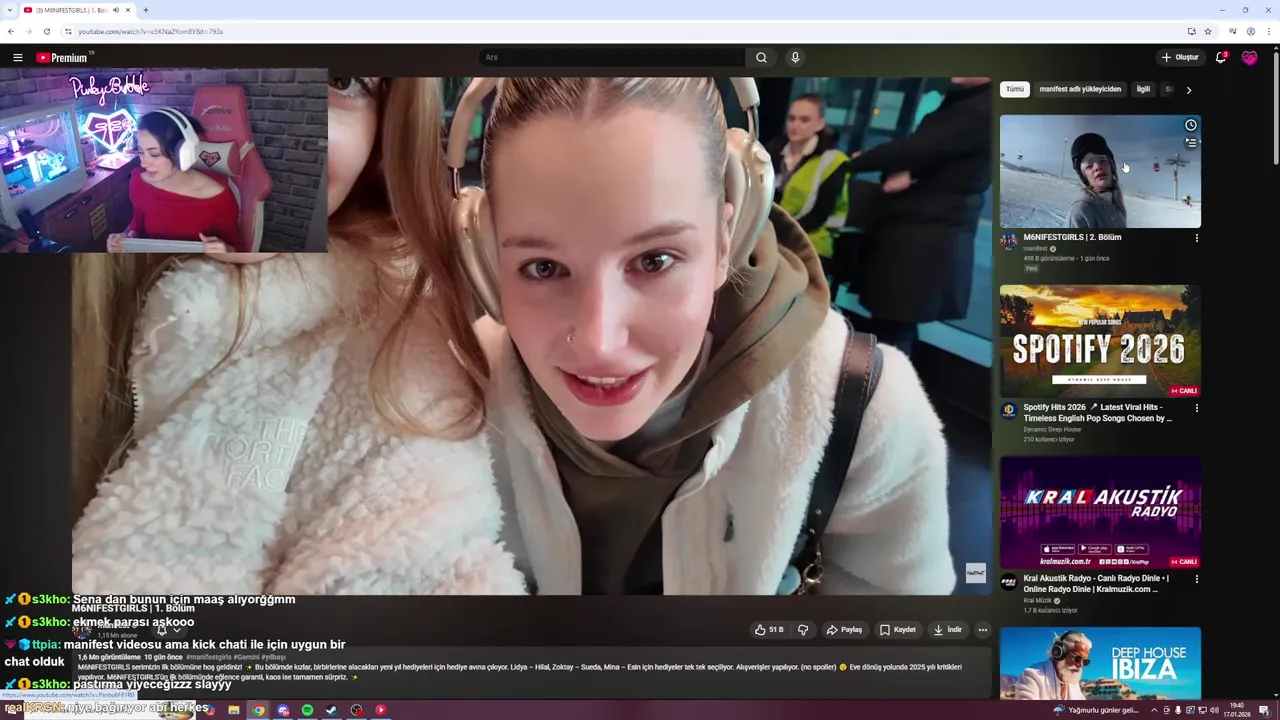1280x720 pixels.
Task: Open Kral Müzik channel avatar
Action: (1009, 581)
